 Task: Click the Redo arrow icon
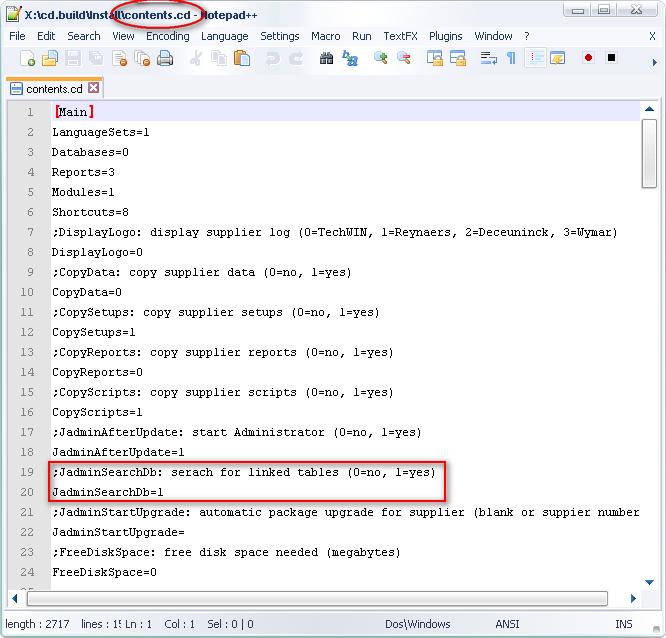pyautogui.click(x=296, y=58)
